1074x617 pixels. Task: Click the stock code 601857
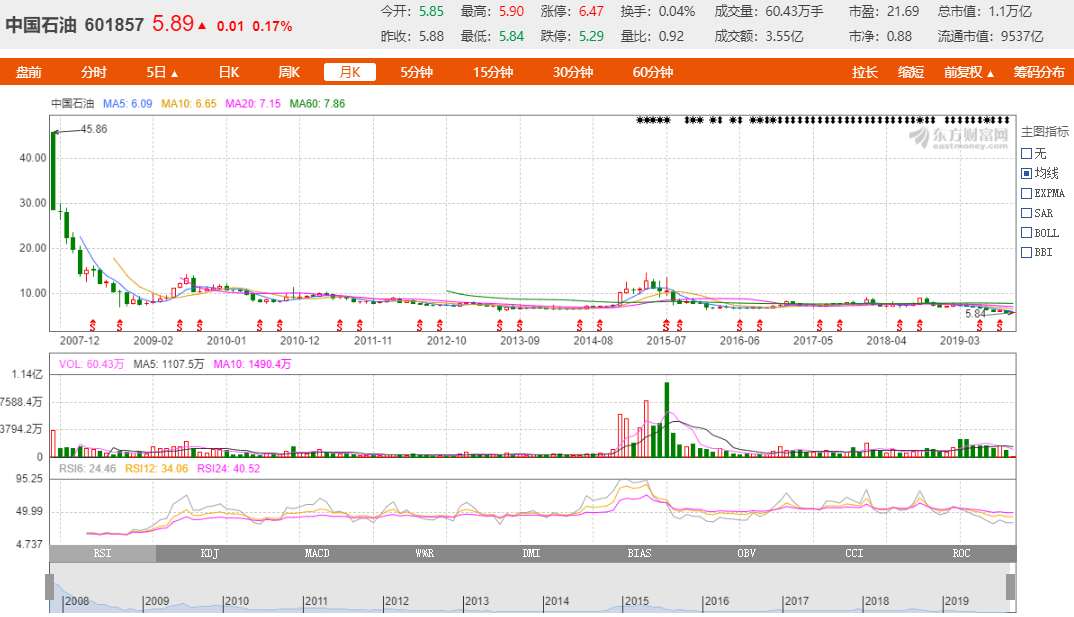pos(114,25)
